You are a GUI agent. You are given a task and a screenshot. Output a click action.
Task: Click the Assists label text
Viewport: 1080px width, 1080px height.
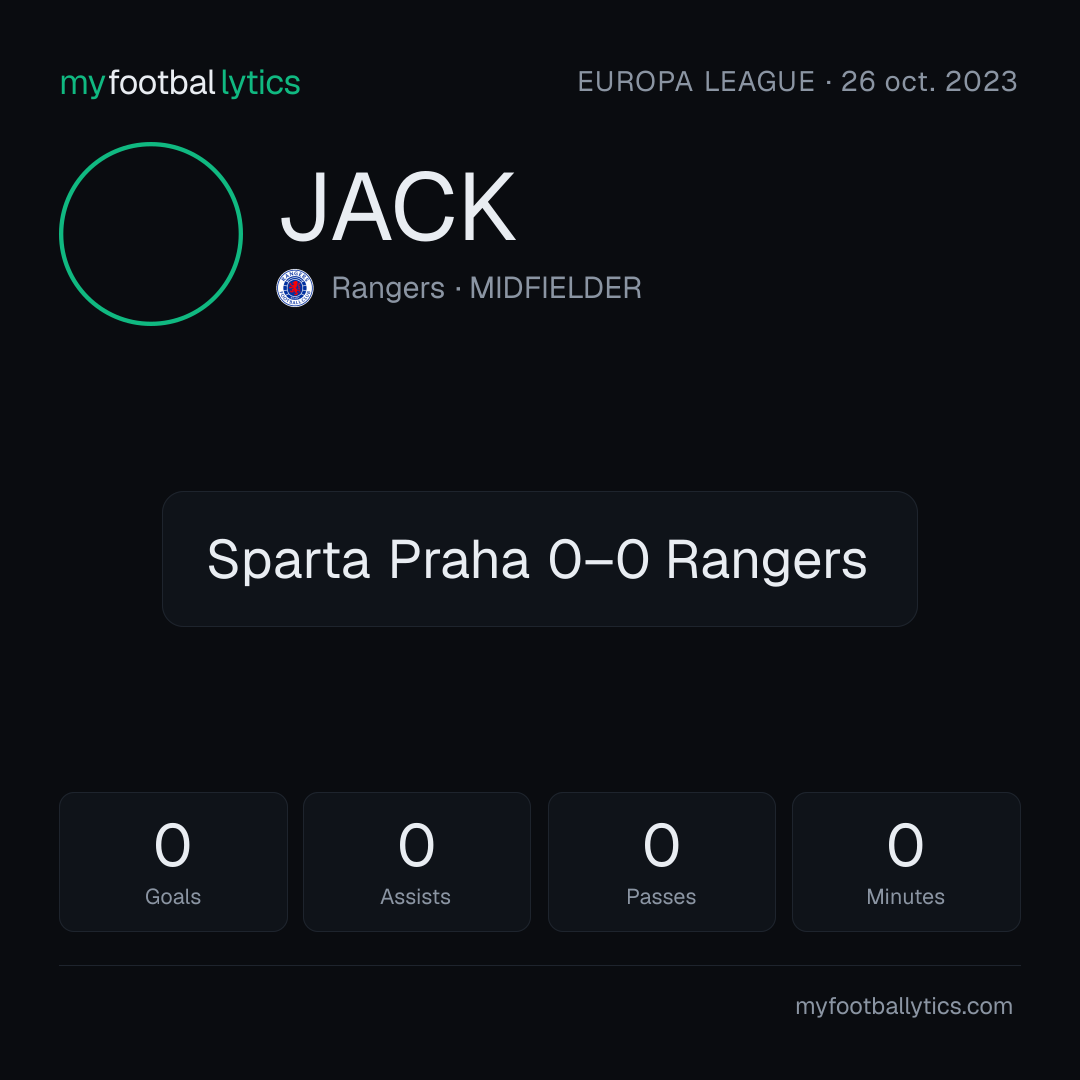point(415,897)
